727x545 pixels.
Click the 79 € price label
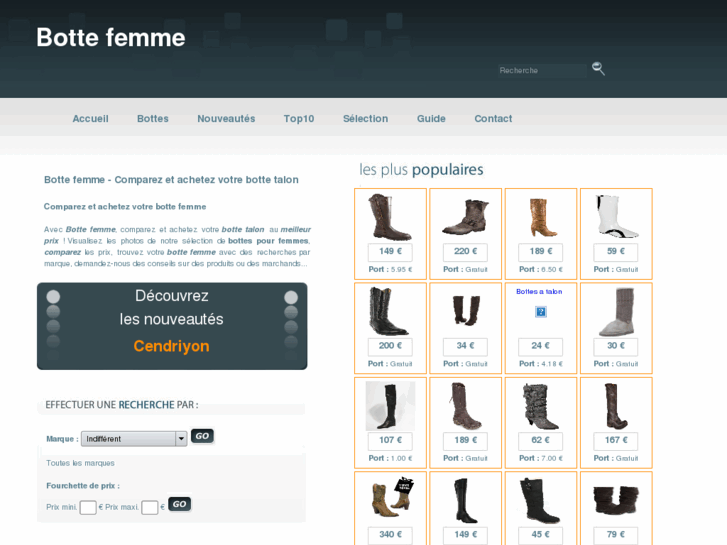(616, 535)
